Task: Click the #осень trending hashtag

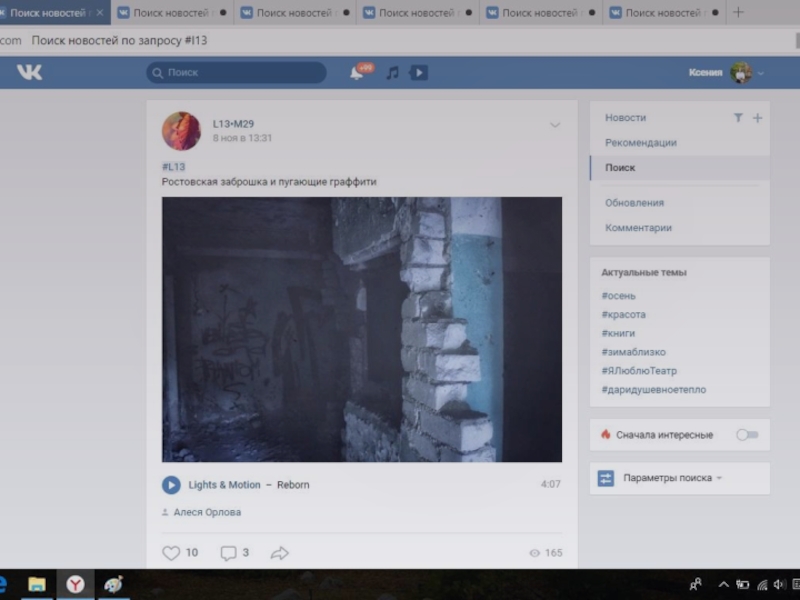Action: 618,296
